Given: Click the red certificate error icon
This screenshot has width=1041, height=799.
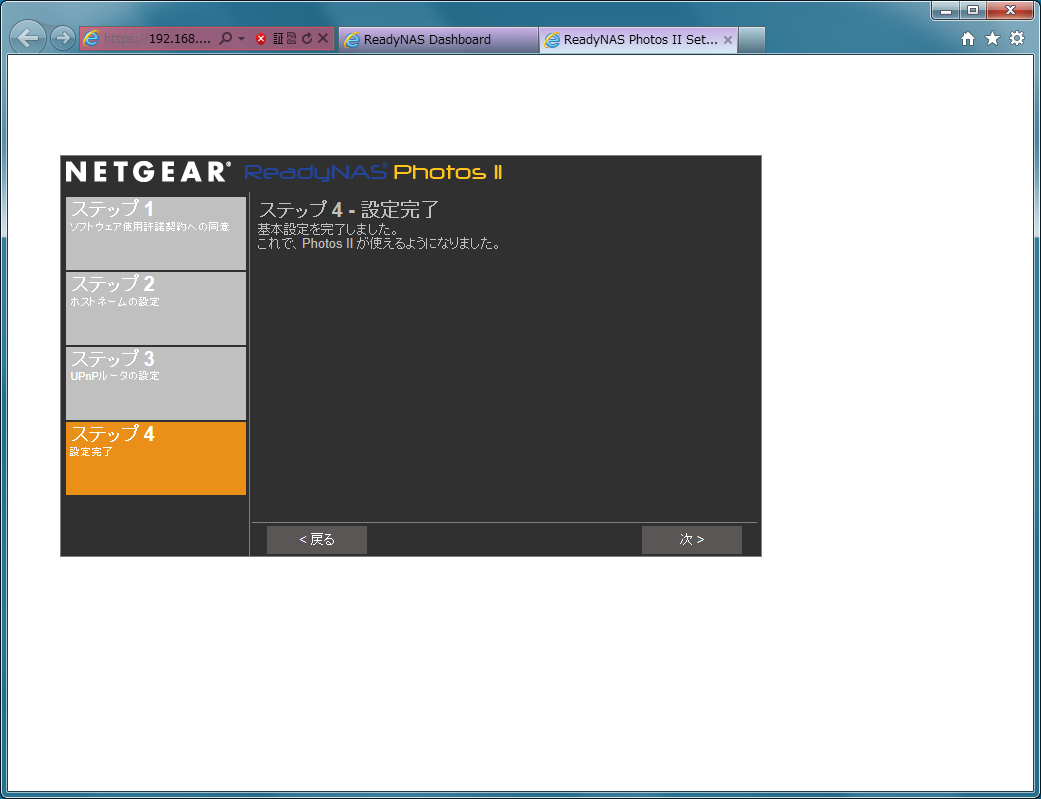Looking at the screenshot, I should pyautogui.click(x=261, y=39).
